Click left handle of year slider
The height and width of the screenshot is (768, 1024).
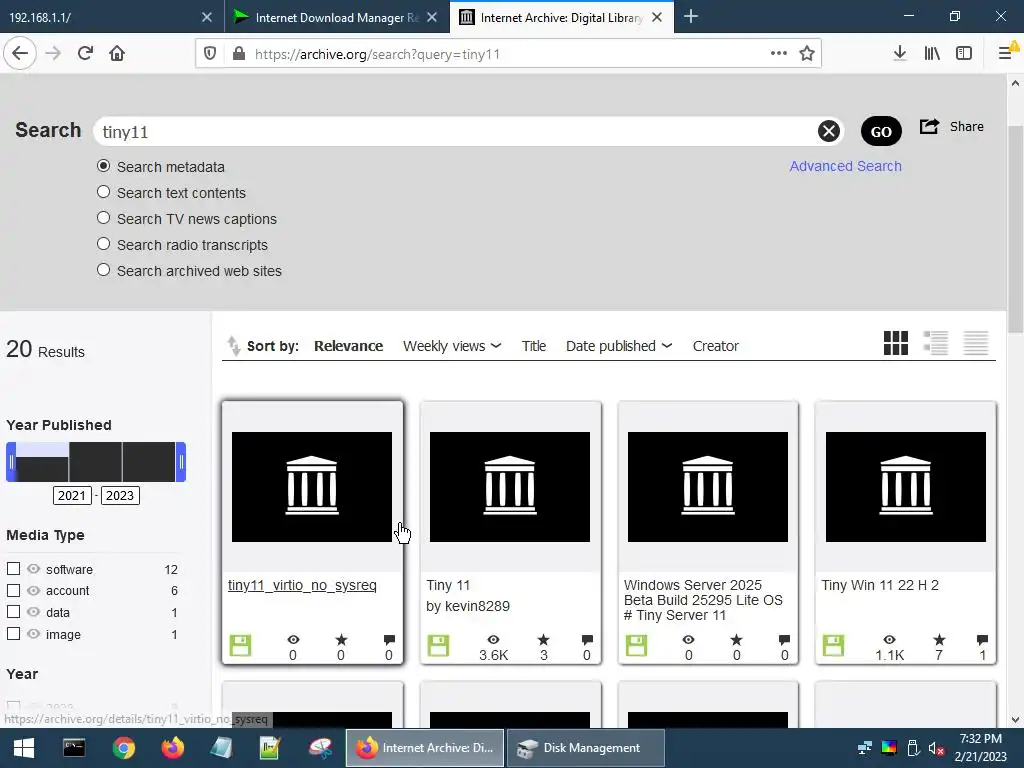point(10,462)
